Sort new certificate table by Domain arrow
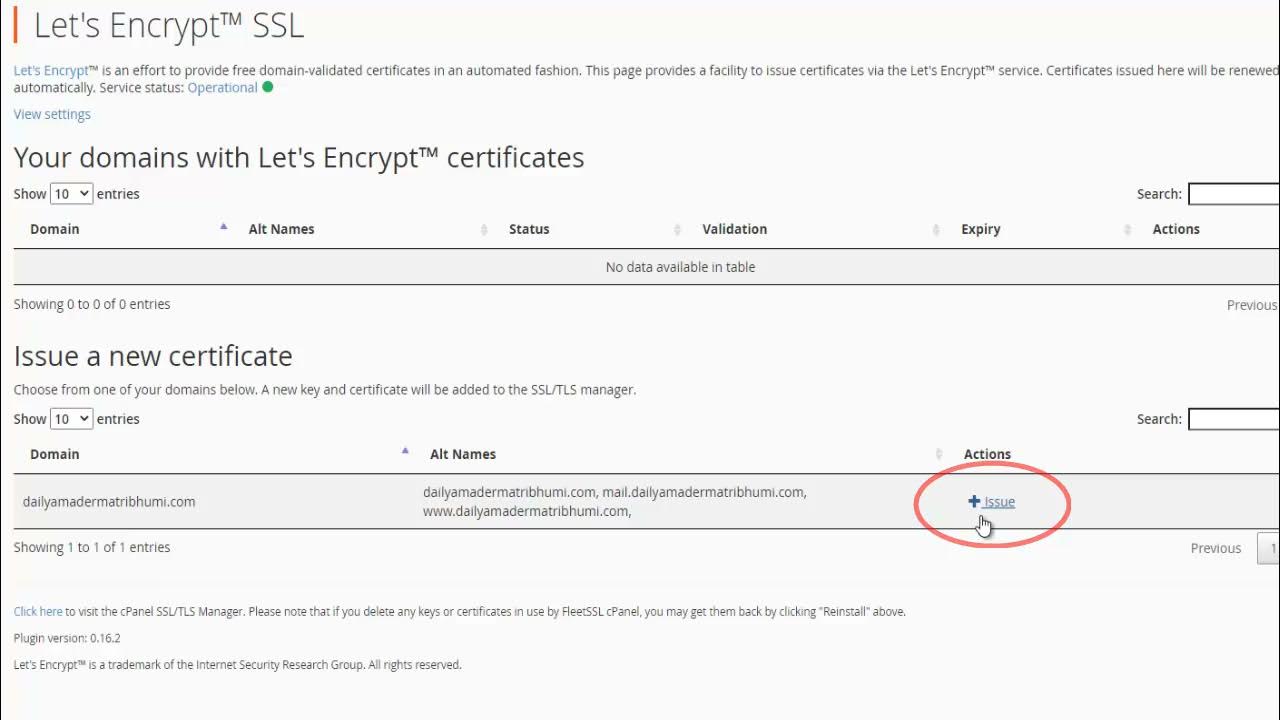Image resolution: width=1280 pixels, height=720 pixels. (x=405, y=453)
